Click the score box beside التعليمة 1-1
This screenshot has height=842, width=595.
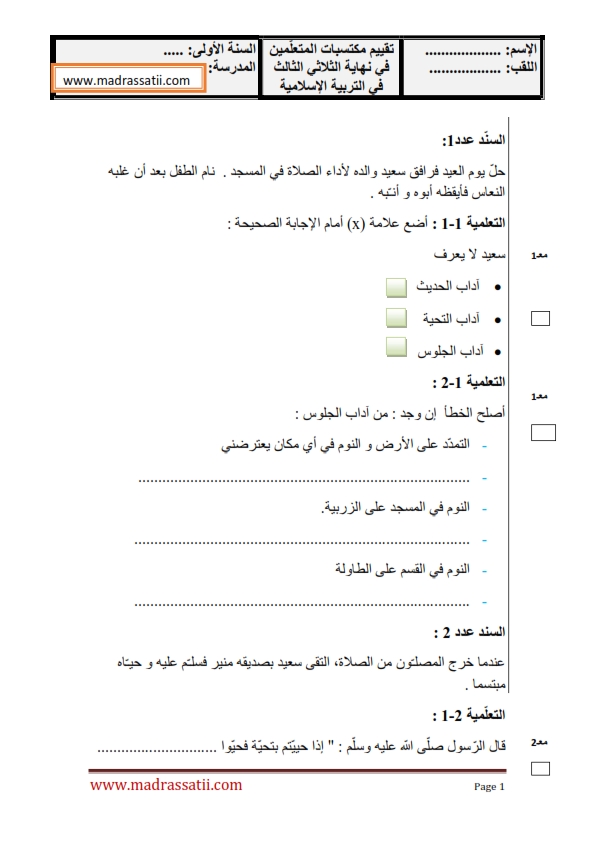coord(540,318)
